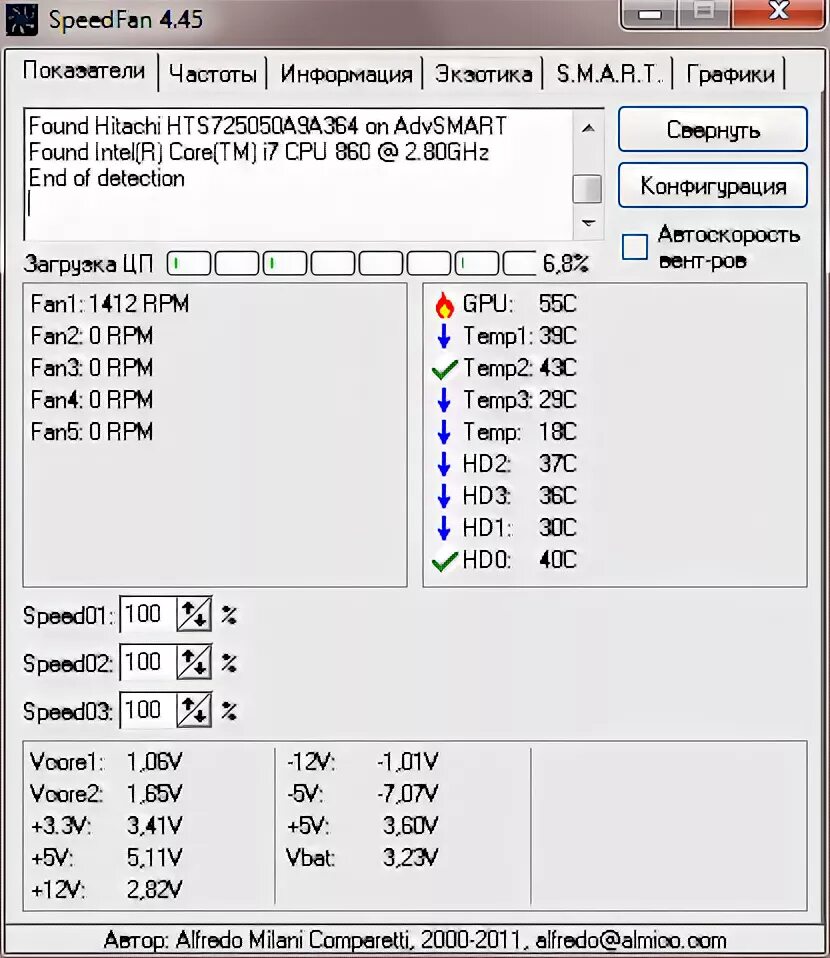Click the green checkmark beside Temp2
830x958 pixels.
pyautogui.click(x=444, y=368)
